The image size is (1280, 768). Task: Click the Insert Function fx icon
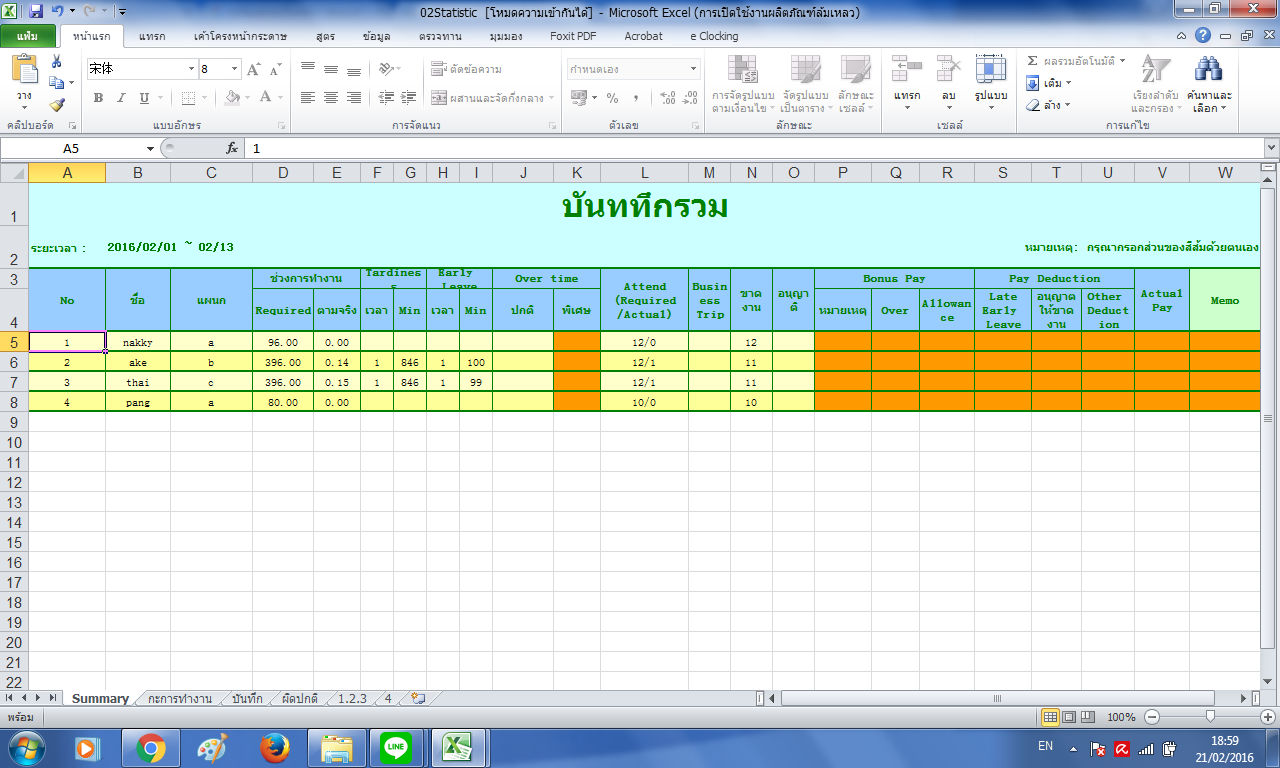(232, 148)
